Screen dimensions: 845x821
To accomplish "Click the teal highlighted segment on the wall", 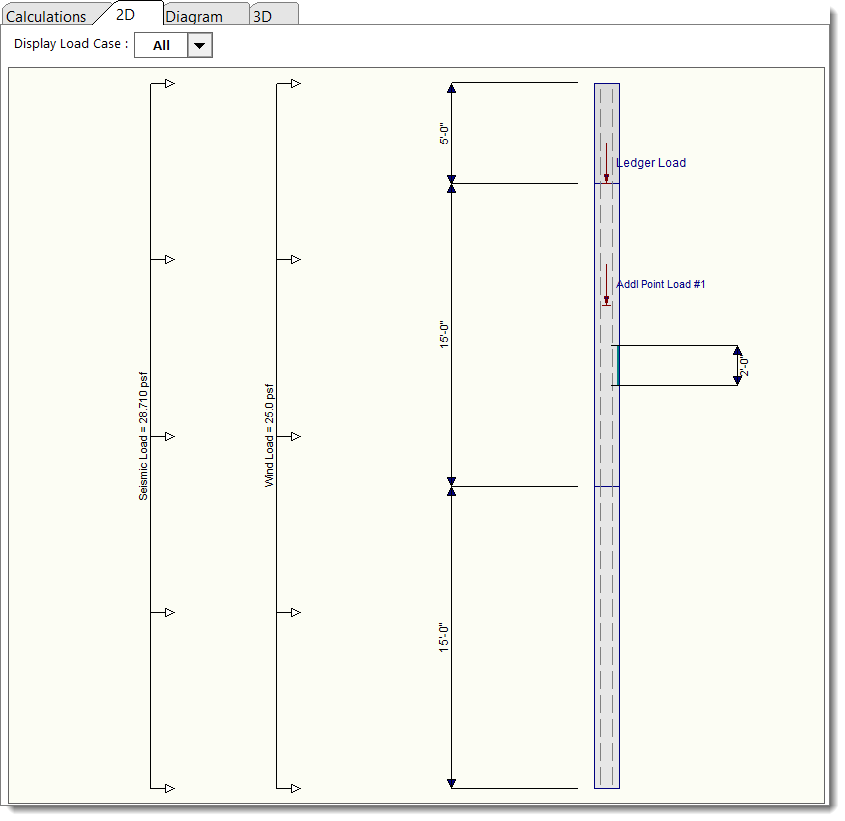I will [618, 365].
